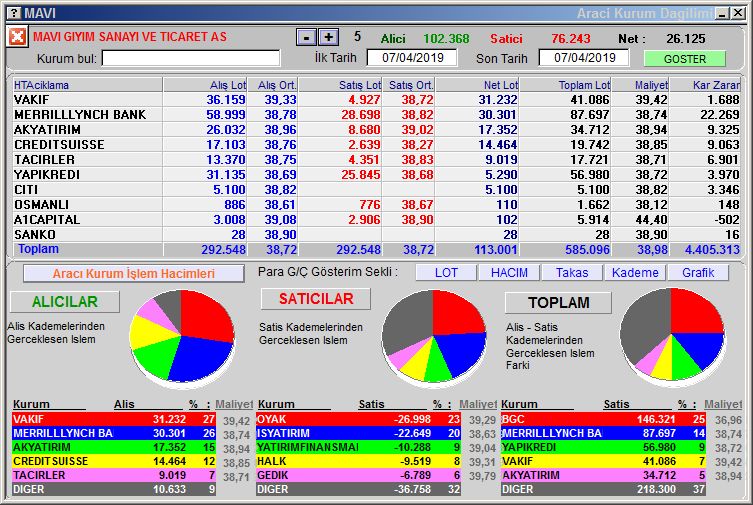Select the TACIRLER row in the top table
Viewport: 753px width, 505px height.
pos(376,159)
